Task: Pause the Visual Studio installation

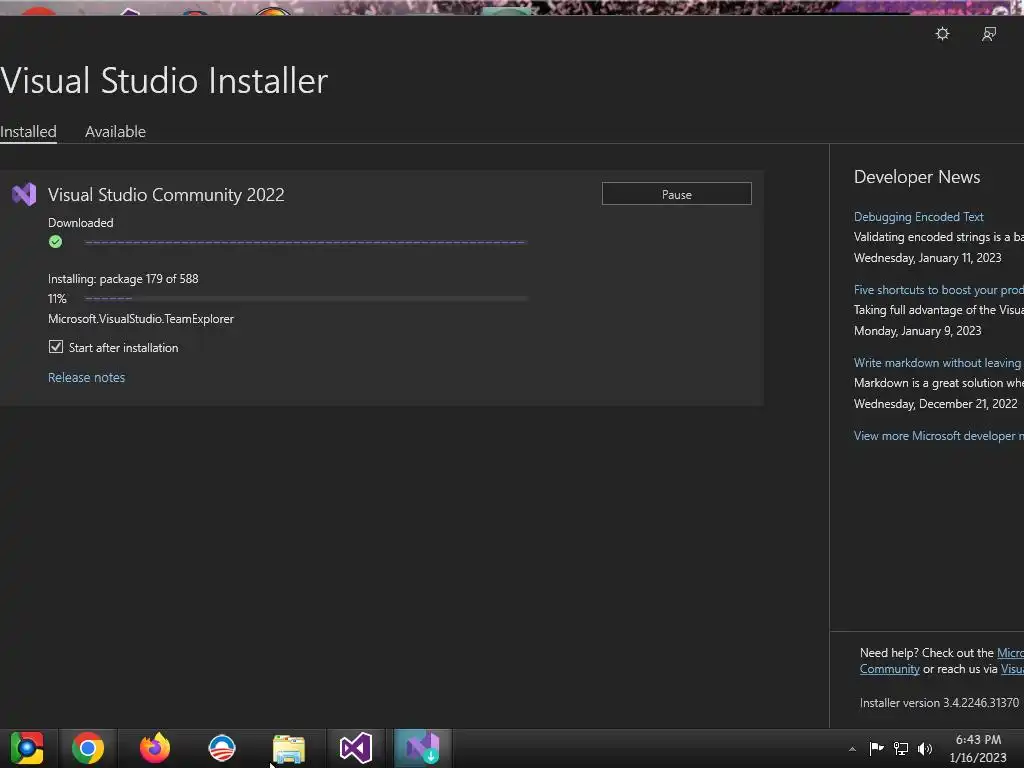Action: [677, 194]
